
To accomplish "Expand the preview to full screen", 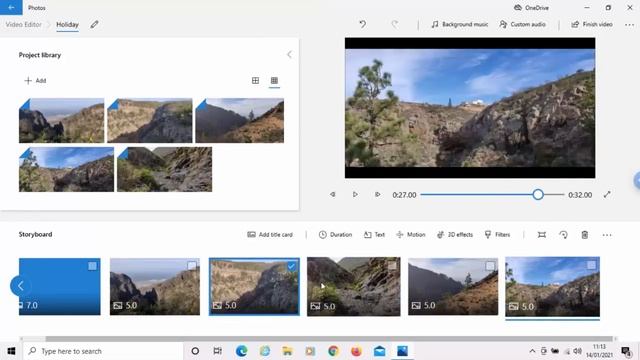I will click(x=607, y=195).
